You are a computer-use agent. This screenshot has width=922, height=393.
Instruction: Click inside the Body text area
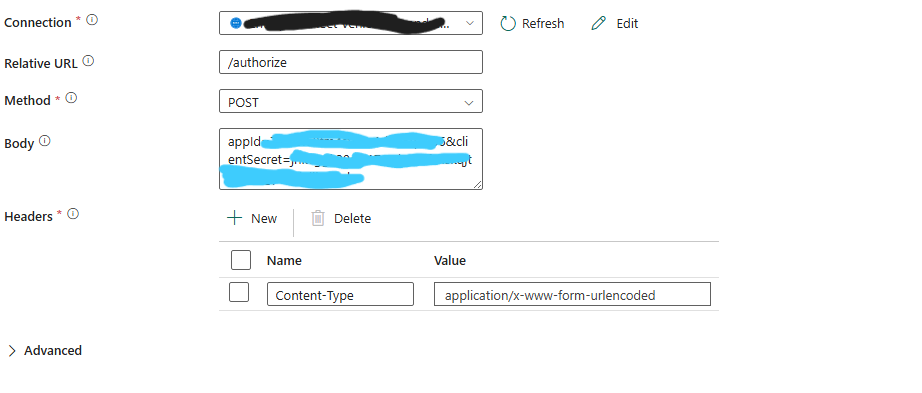(351, 159)
